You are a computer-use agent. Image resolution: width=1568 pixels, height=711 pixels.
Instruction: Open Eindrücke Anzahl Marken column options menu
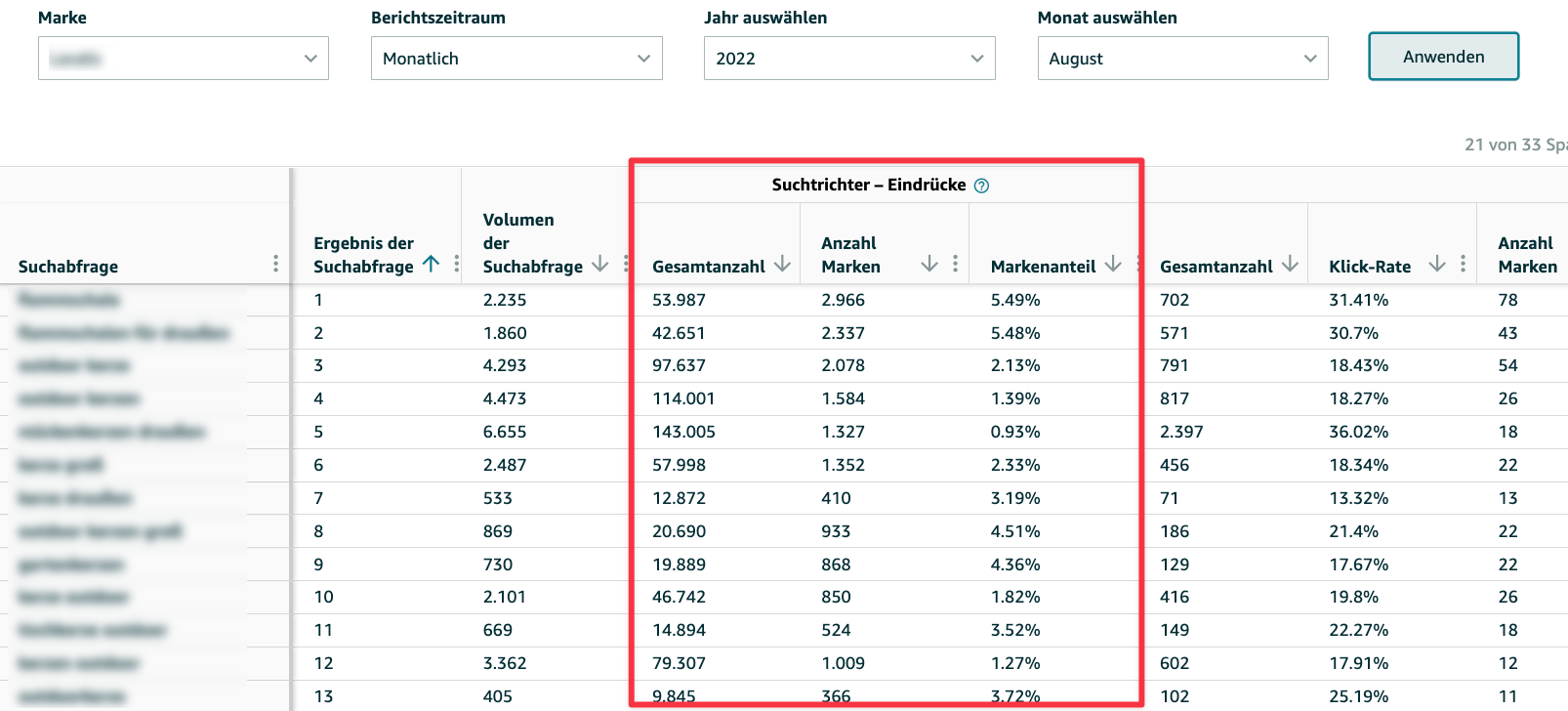pos(955,264)
